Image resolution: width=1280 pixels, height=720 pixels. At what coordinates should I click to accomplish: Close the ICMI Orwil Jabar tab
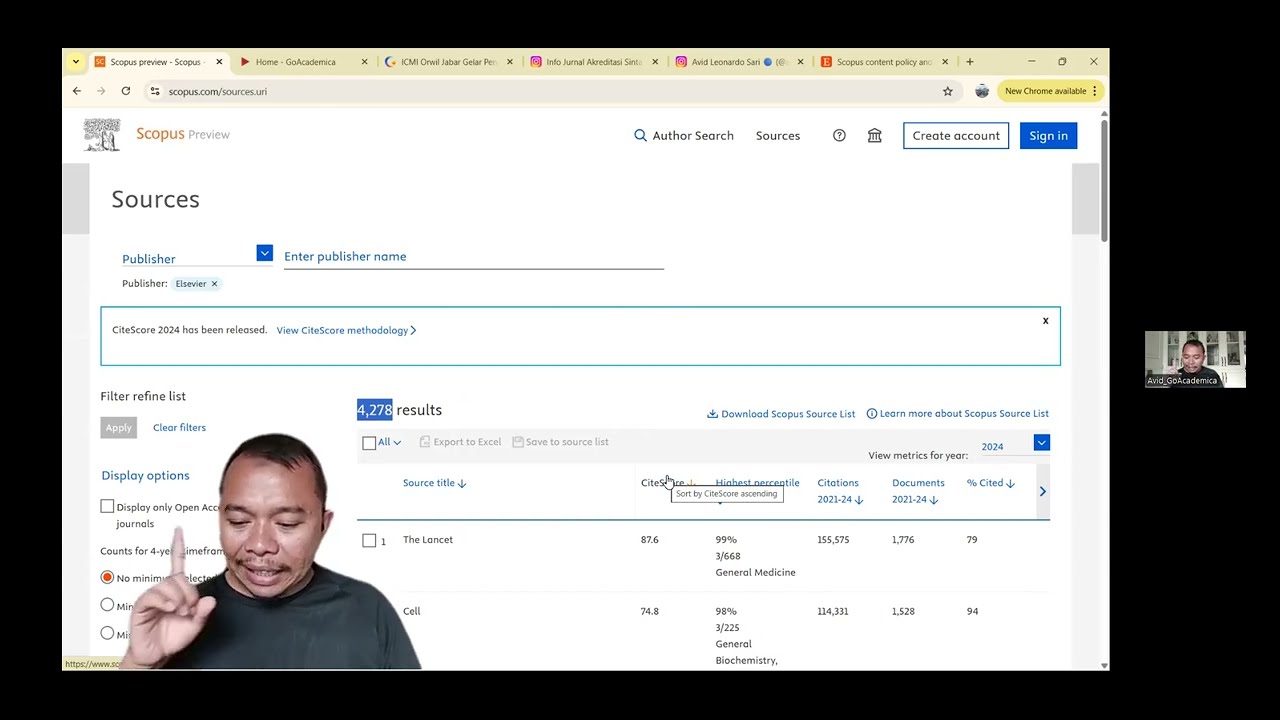point(510,62)
